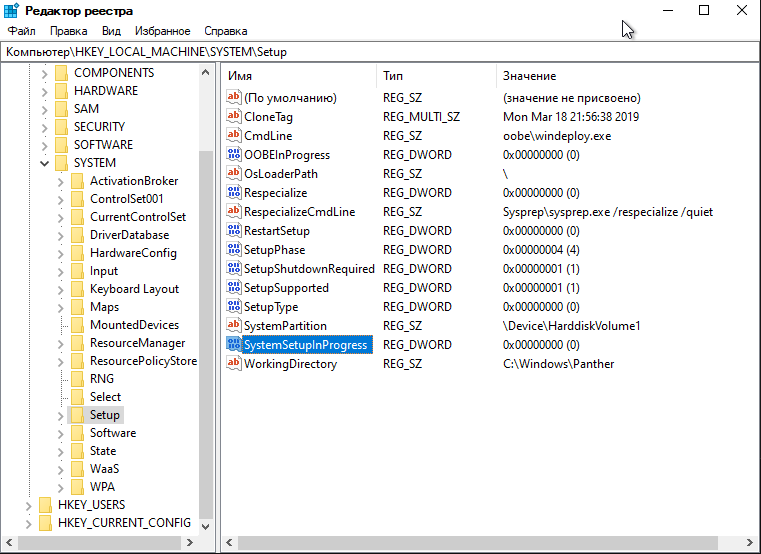Click the string icon of the CmdLine value

(x=234, y=136)
